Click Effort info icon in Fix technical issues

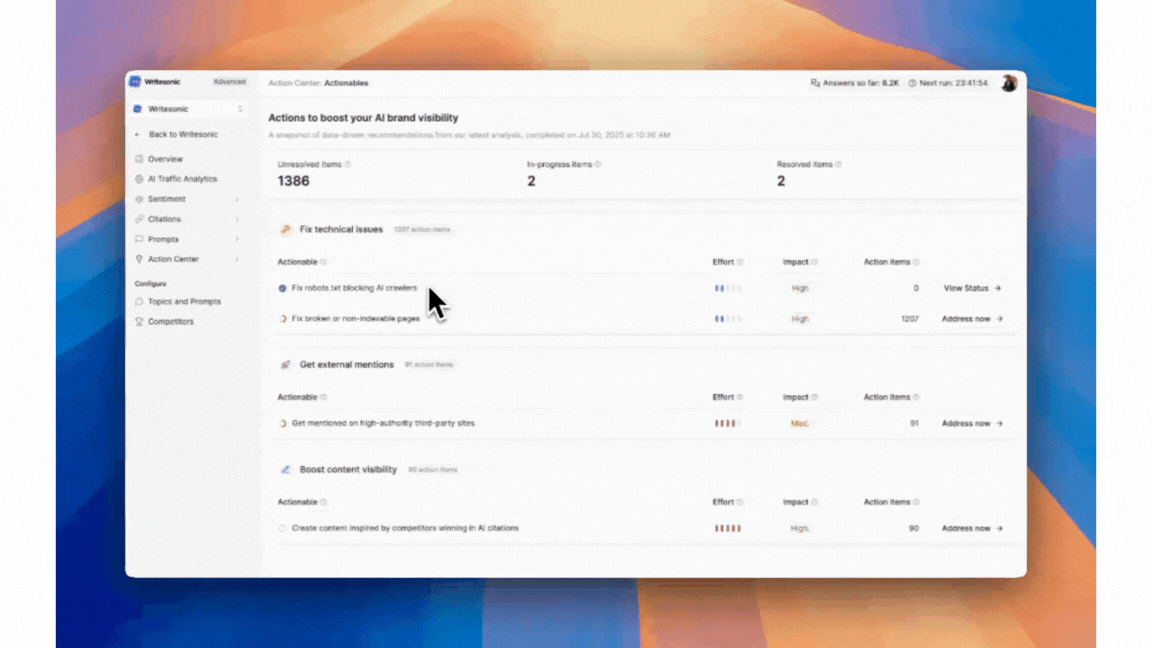pyautogui.click(x=740, y=262)
